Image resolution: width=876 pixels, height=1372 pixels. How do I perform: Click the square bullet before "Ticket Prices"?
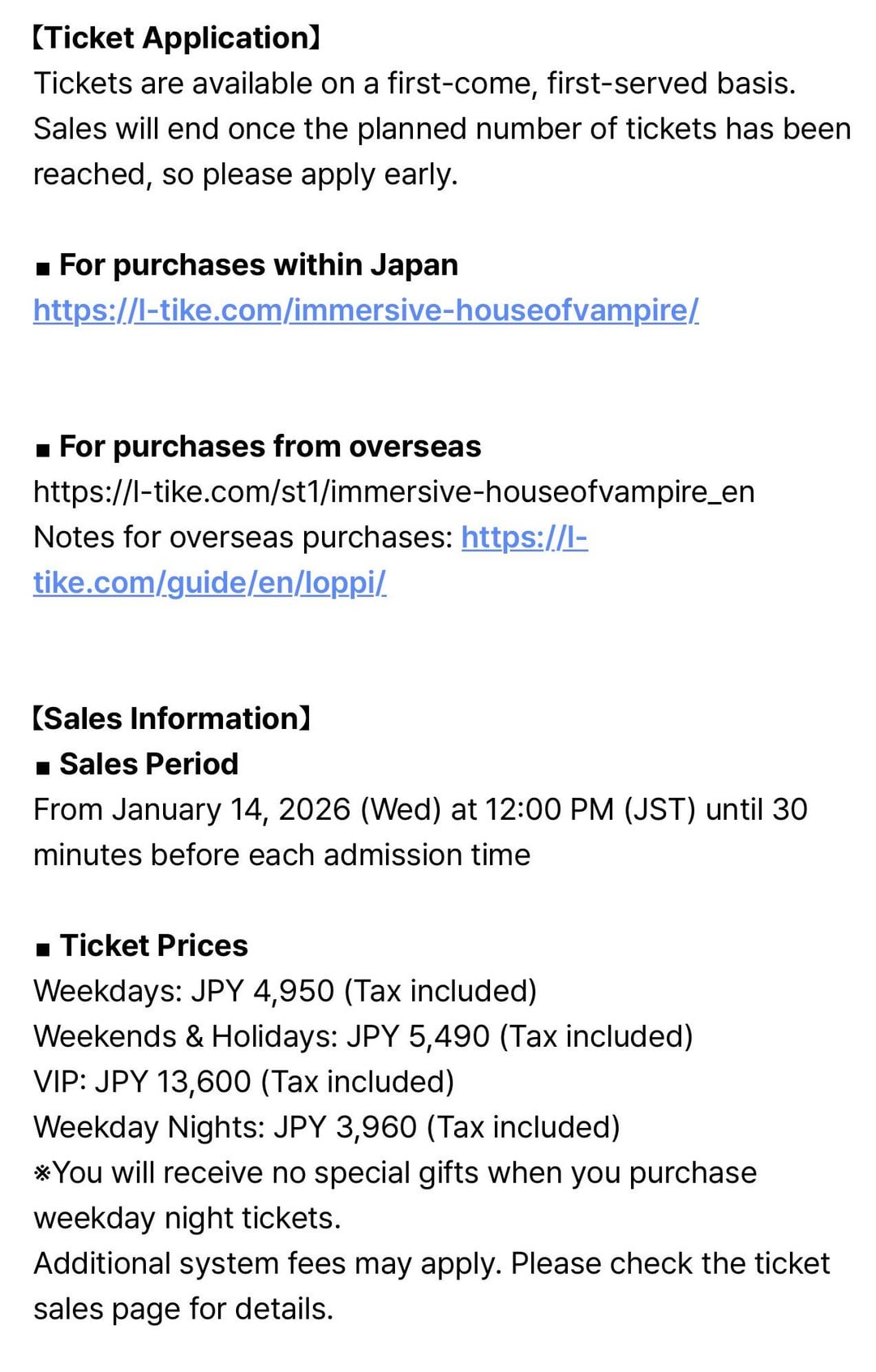coord(42,949)
